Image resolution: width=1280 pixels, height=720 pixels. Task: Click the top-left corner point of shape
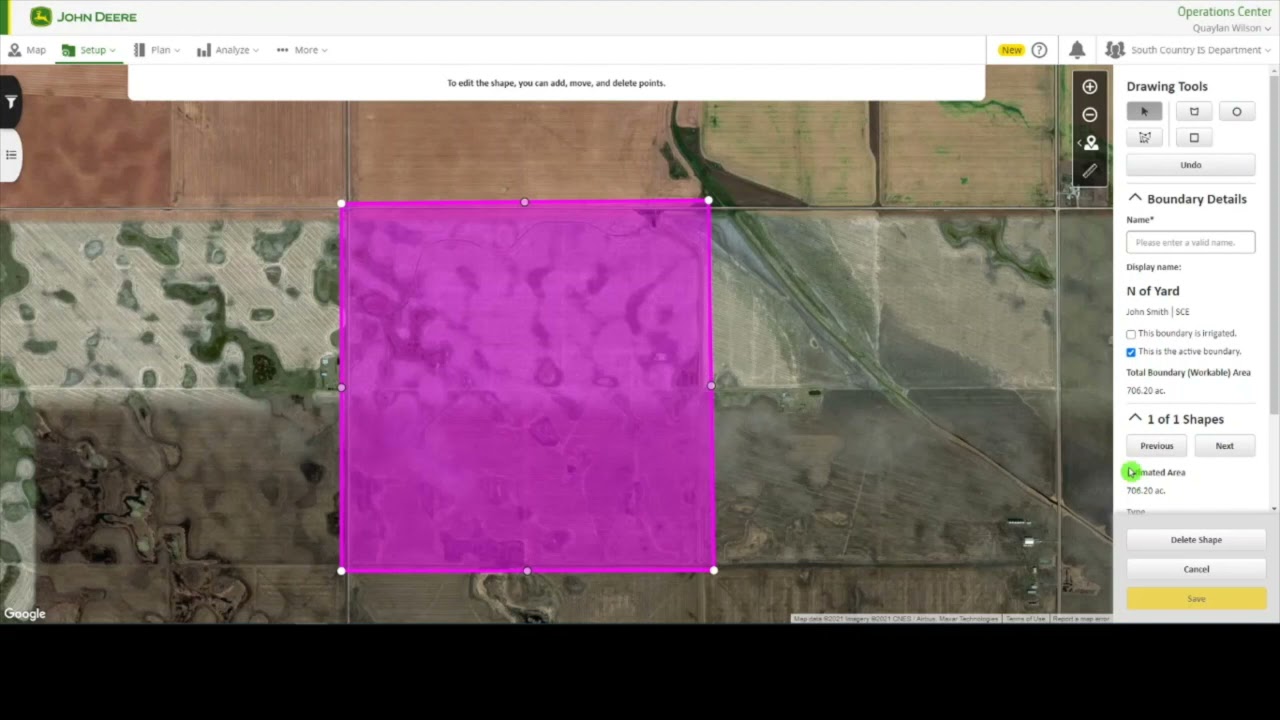342,204
